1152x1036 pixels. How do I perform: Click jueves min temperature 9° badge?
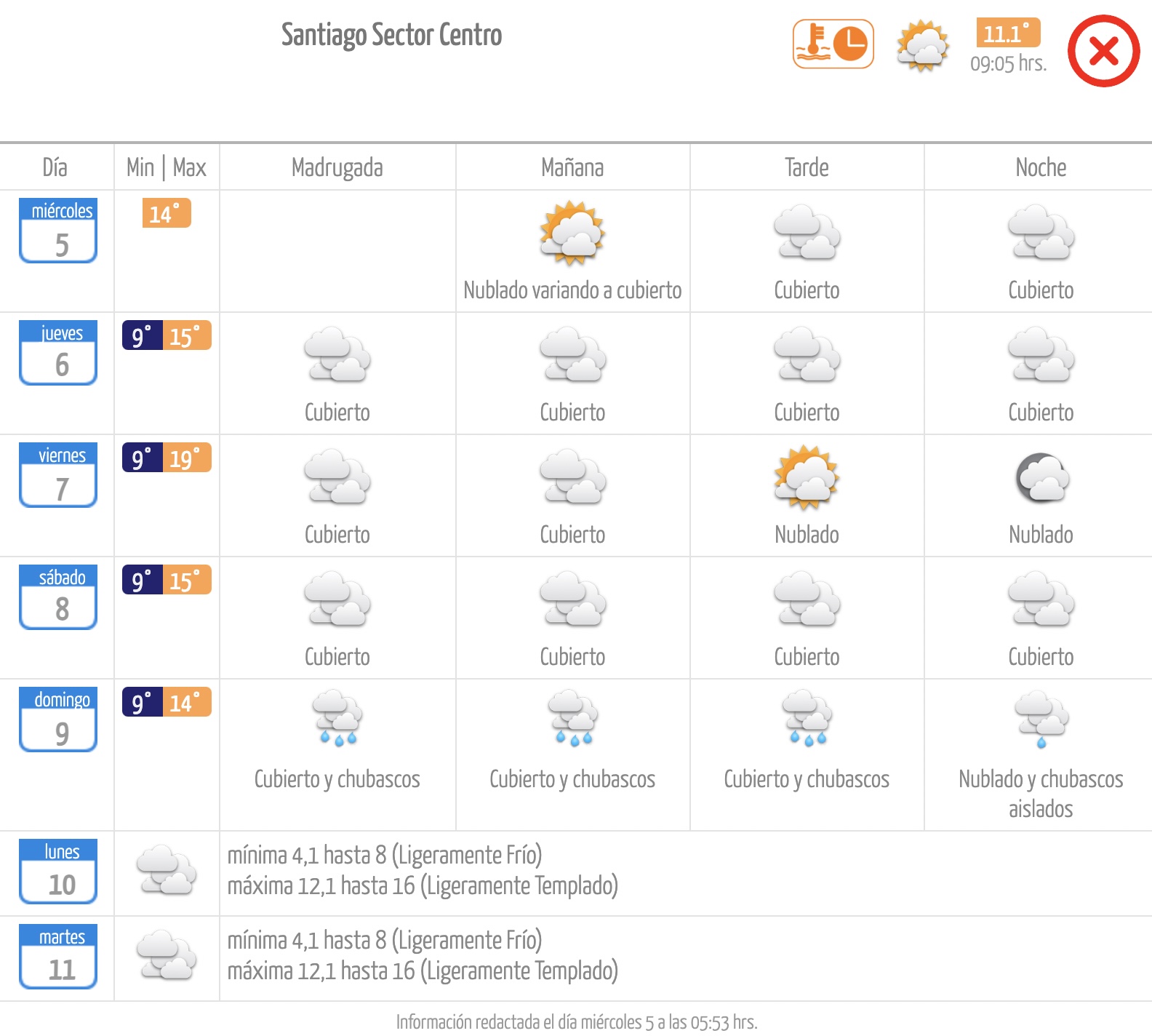tap(142, 335)
